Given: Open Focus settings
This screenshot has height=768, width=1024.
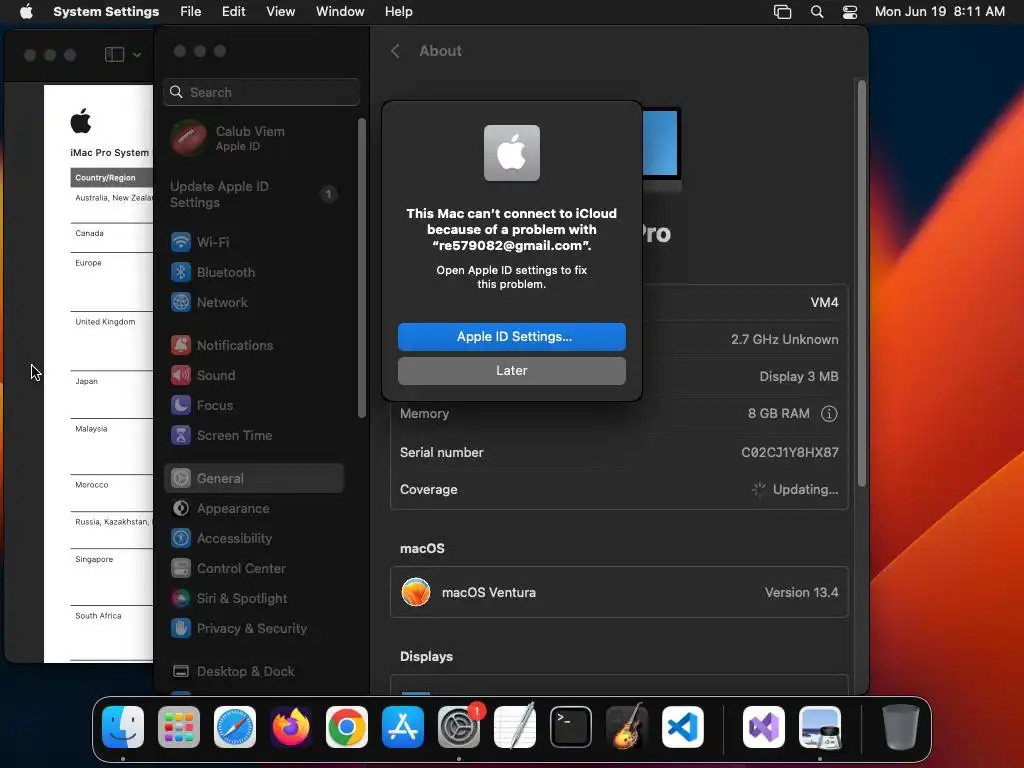Looking at the screenshot, I should pos(253,406).
